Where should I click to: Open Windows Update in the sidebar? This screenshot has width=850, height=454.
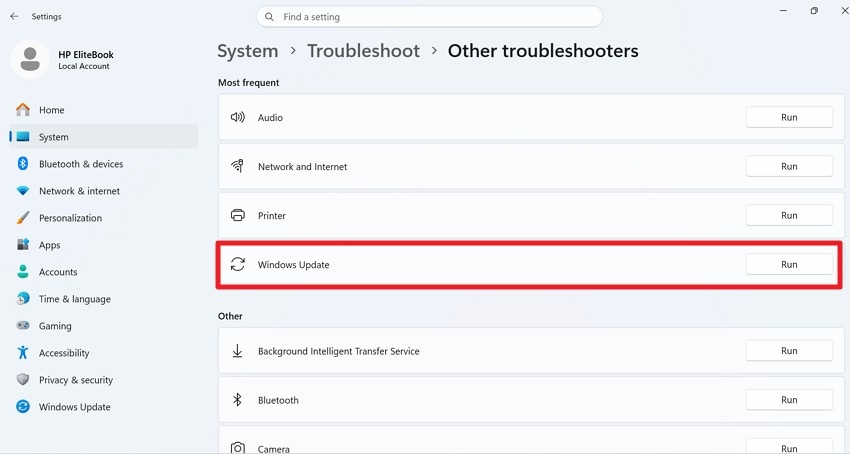tap(104, 407)
